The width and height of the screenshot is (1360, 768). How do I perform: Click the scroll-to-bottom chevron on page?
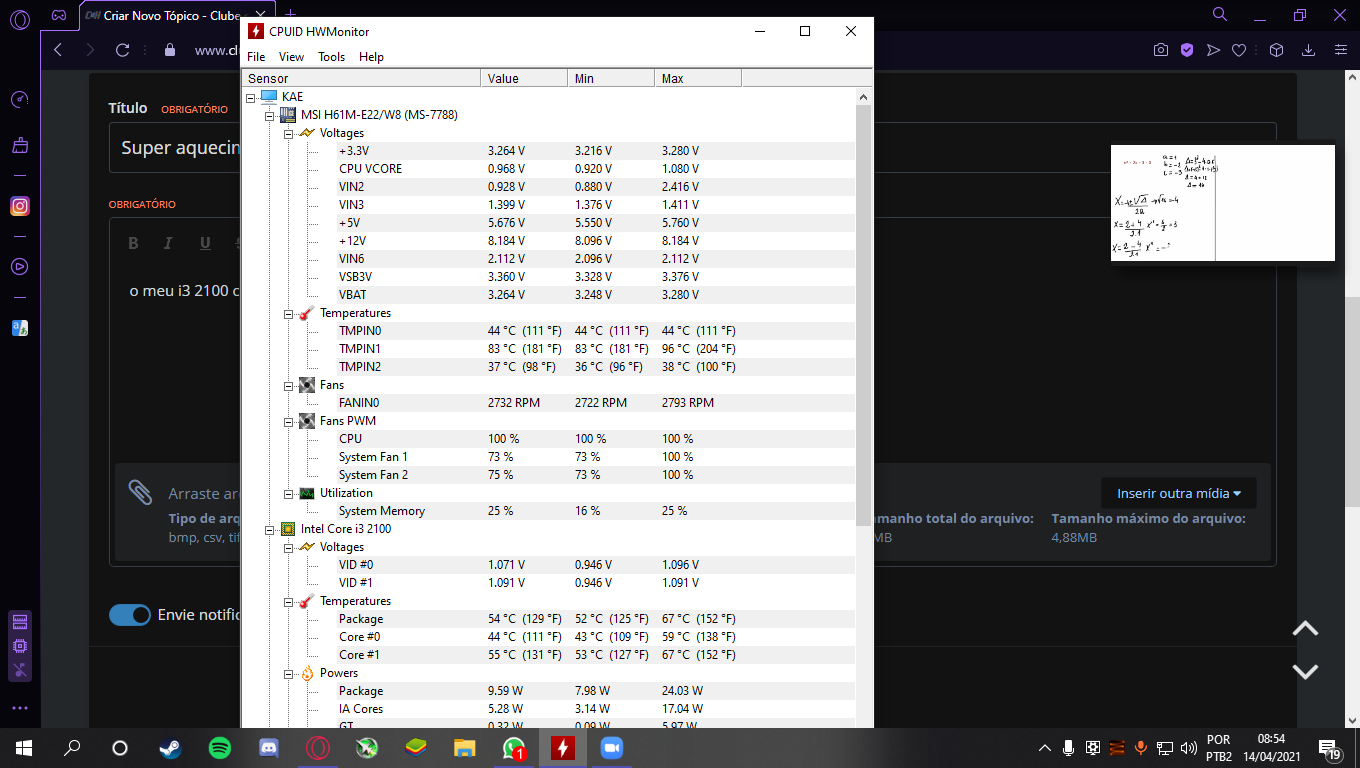pyautogui.click(x=1305, y=671)
